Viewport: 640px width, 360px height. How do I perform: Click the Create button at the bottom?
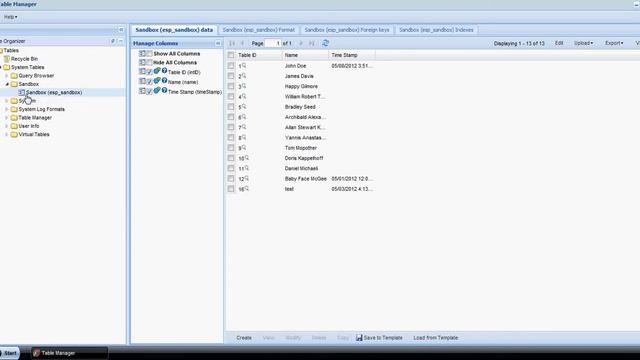pyautogui.click(x=244, y=338)
